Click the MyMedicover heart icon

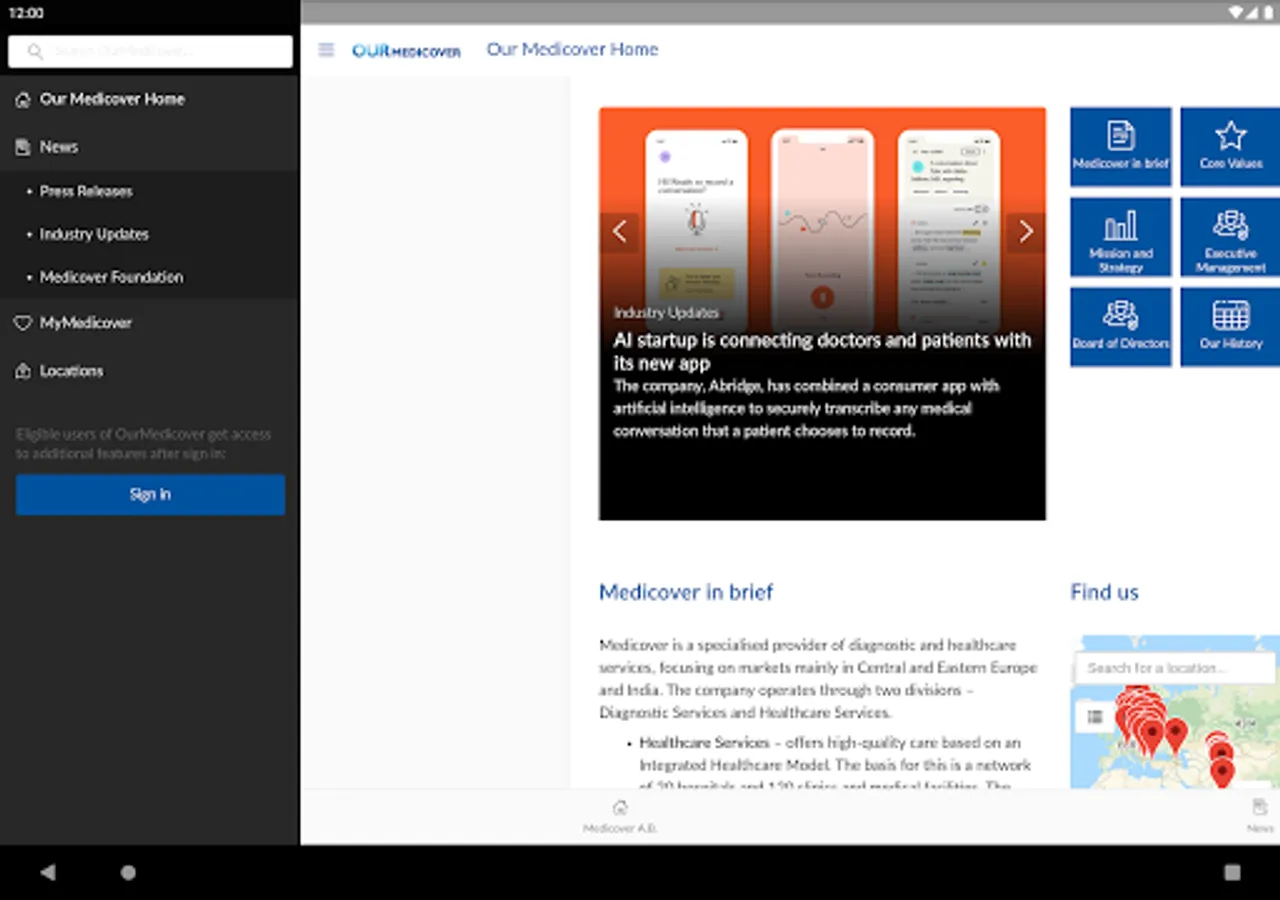(x=23, y=323)
